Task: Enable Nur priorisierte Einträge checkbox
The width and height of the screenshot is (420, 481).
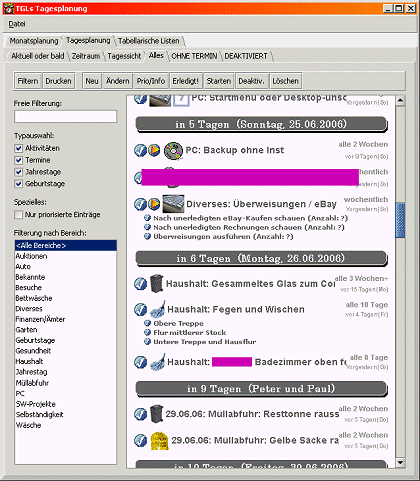Action: pos(19,215)
